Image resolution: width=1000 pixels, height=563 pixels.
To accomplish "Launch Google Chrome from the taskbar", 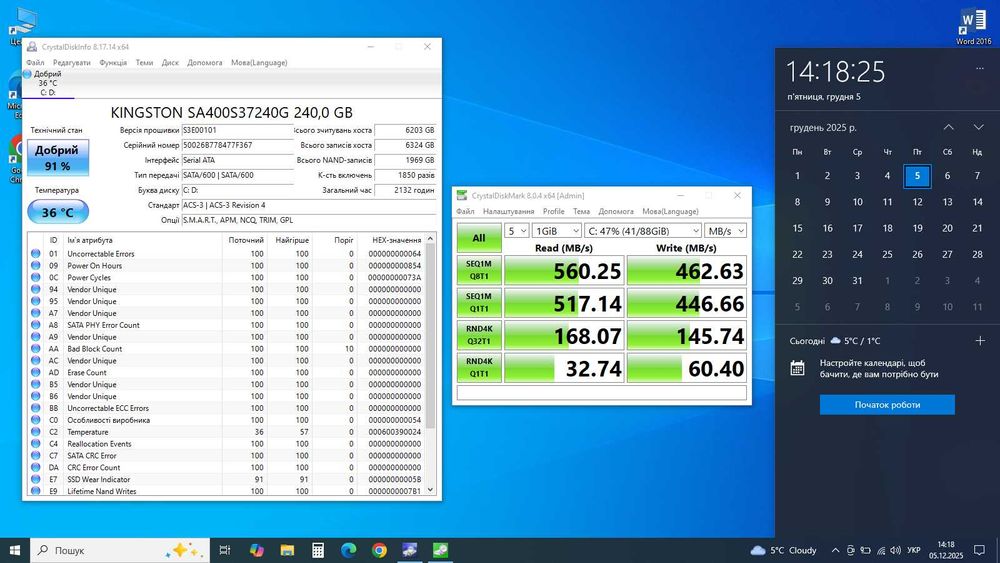I will (379, 550).
